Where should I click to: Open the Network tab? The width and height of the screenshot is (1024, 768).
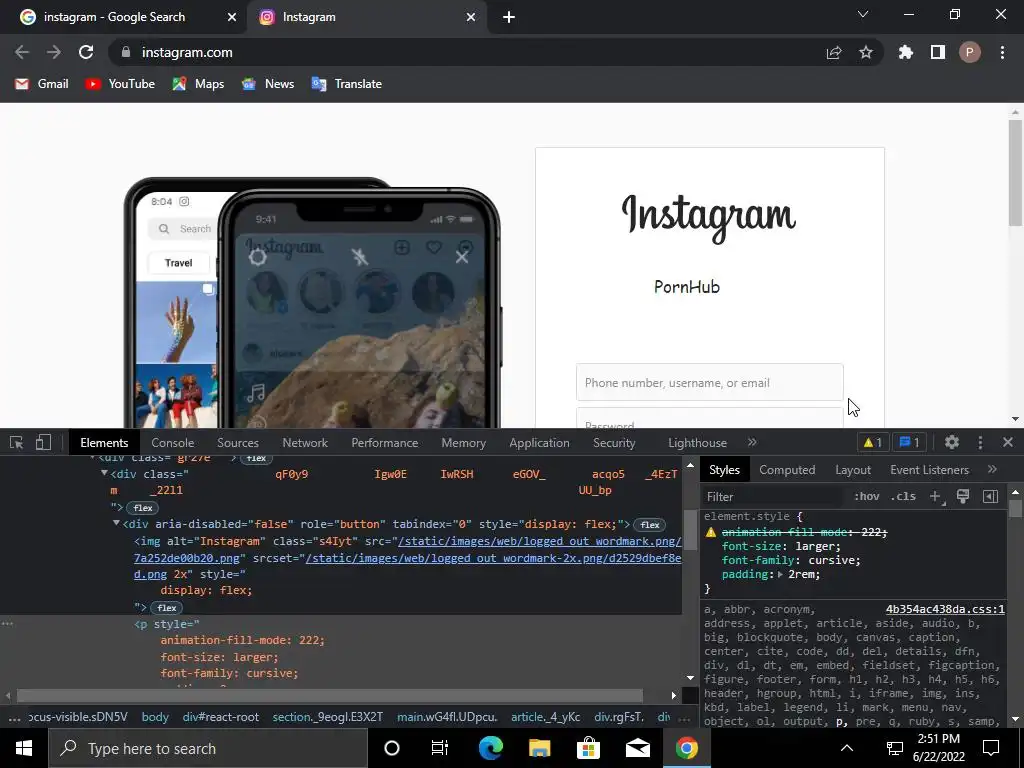click(x=305, y=443)
